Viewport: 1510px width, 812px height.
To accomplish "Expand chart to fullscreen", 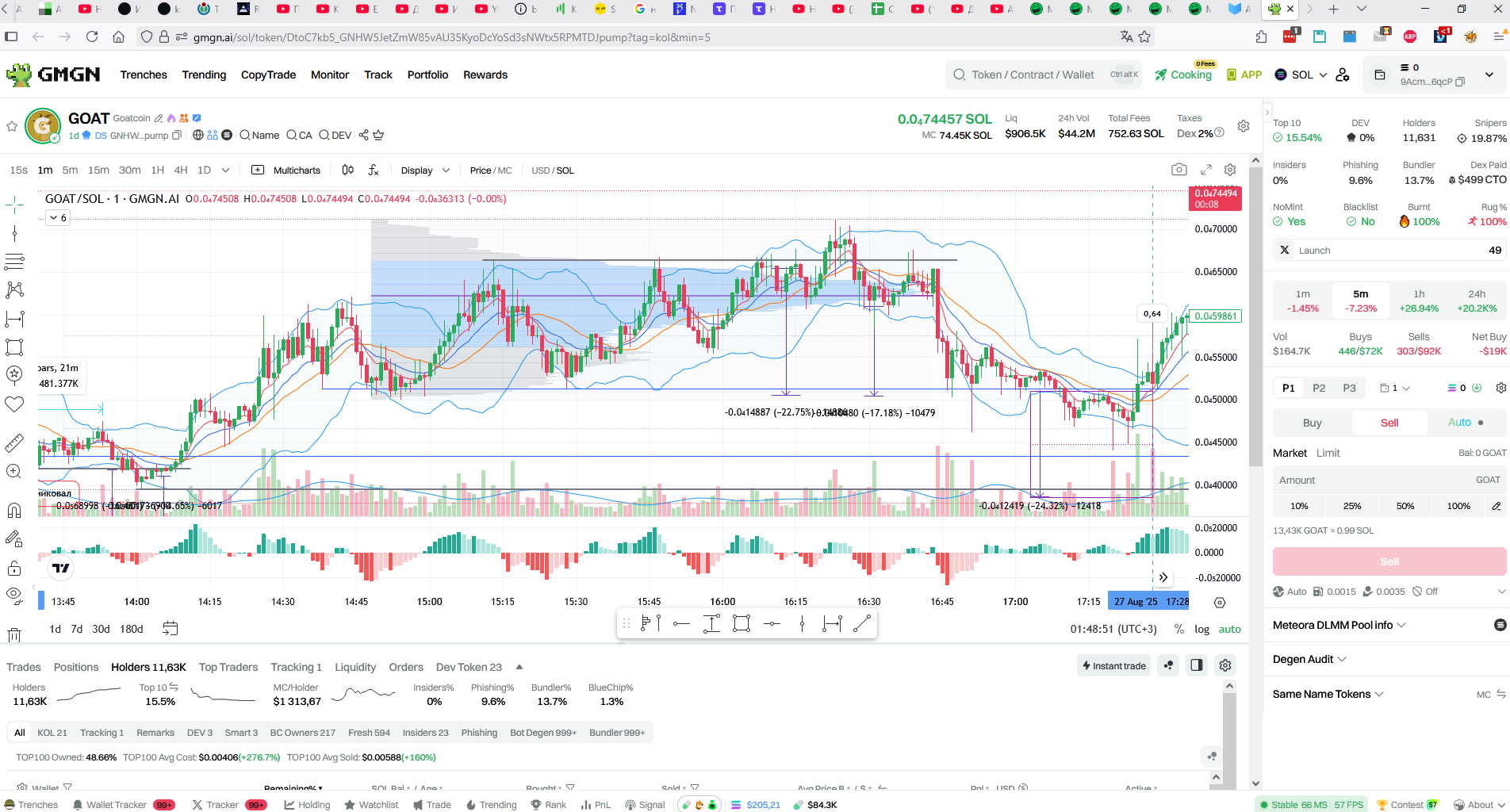I will [x=1206, y=170].
